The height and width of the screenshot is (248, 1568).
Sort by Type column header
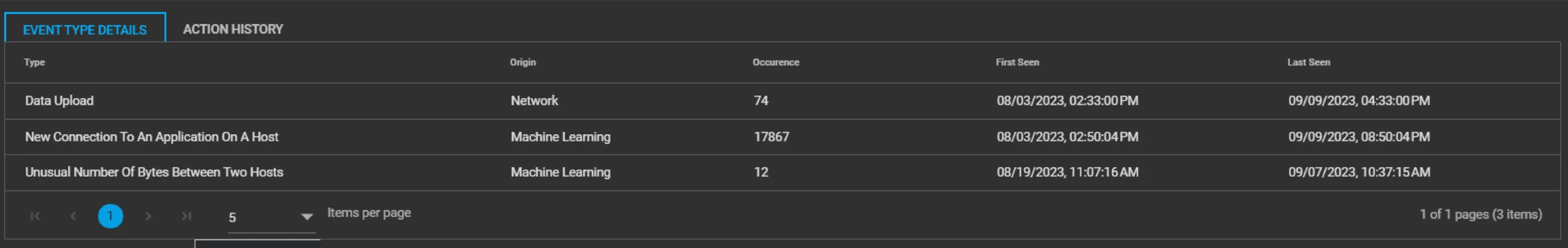[34, 62]
